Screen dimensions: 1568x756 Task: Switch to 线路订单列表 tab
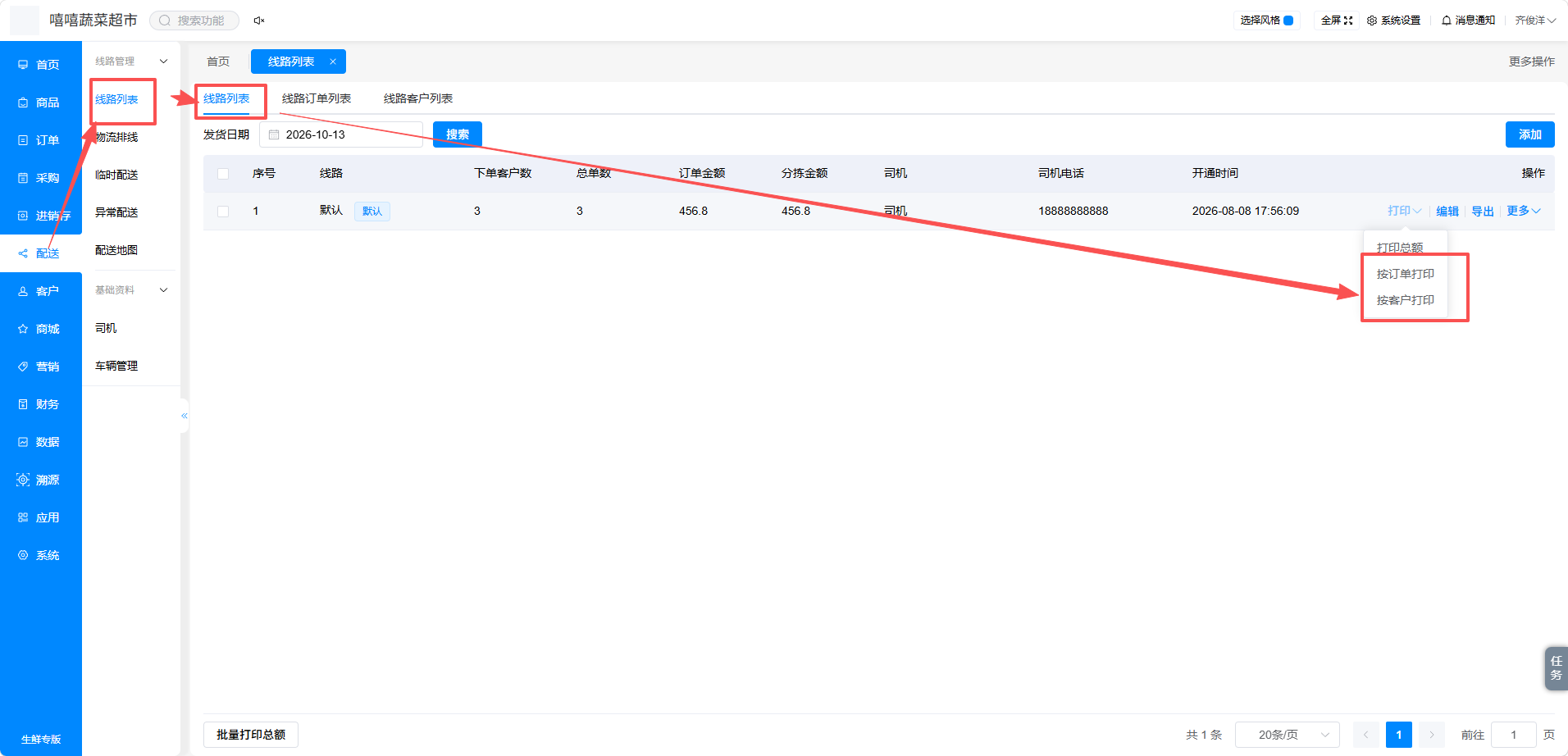[317, 98]
